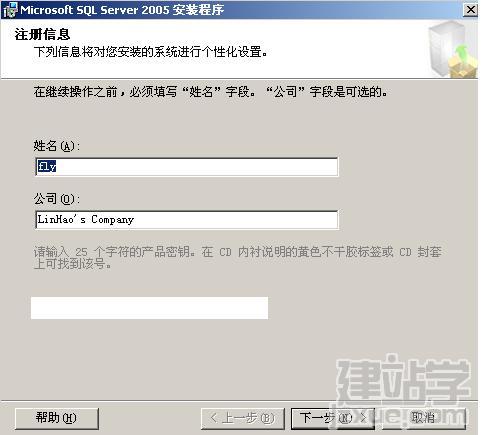482x435 pixels.
Task: Click blank area right of 'fly' in name field
Action: (x=197, y=166)
